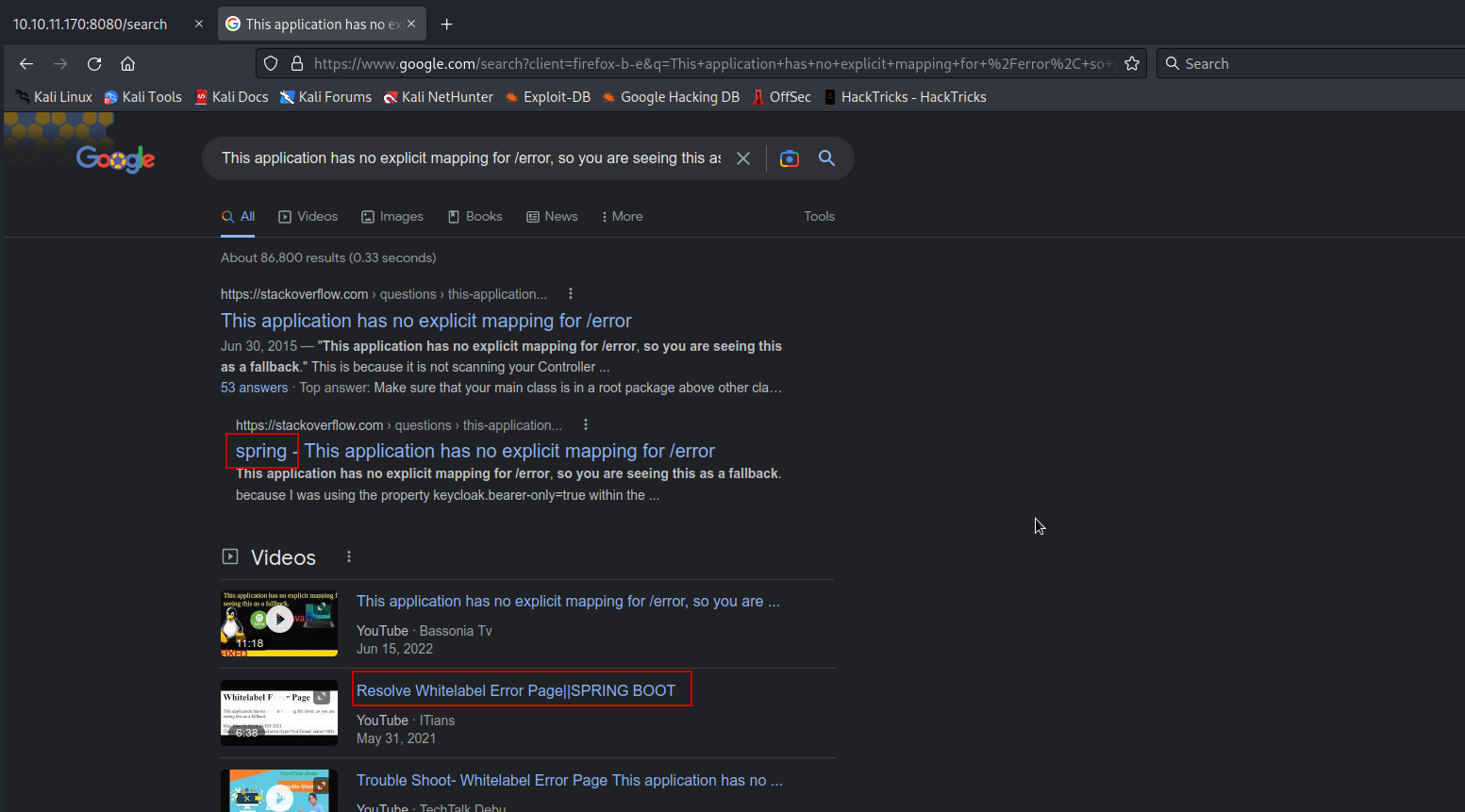1465x812 pixels.
Task: Play the TechTalk Debu video thumbnail
Action: pyautogui.click(x=279, y=790)
